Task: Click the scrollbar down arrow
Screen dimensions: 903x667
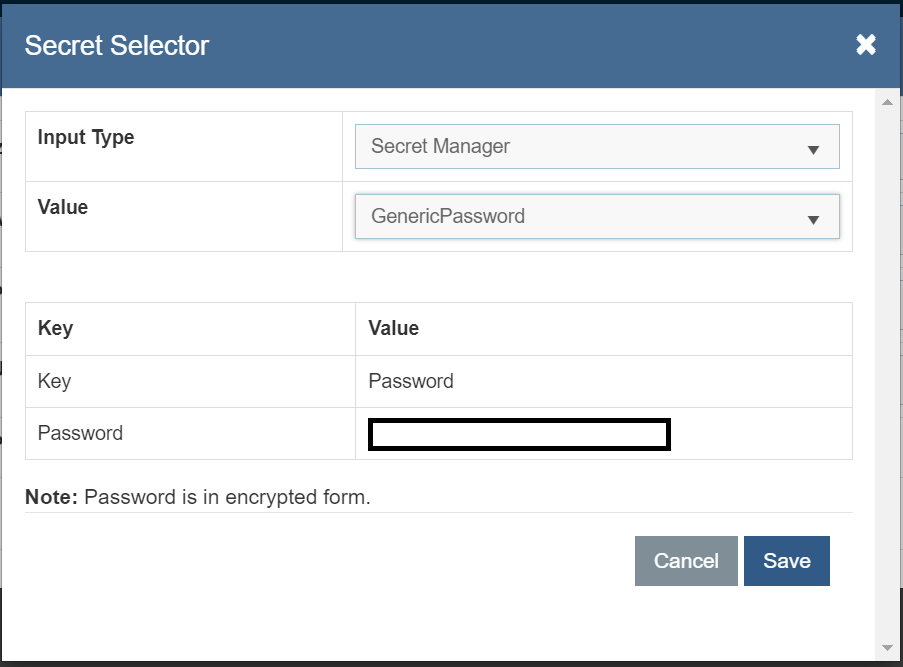Action: click(x=885, y=648)
